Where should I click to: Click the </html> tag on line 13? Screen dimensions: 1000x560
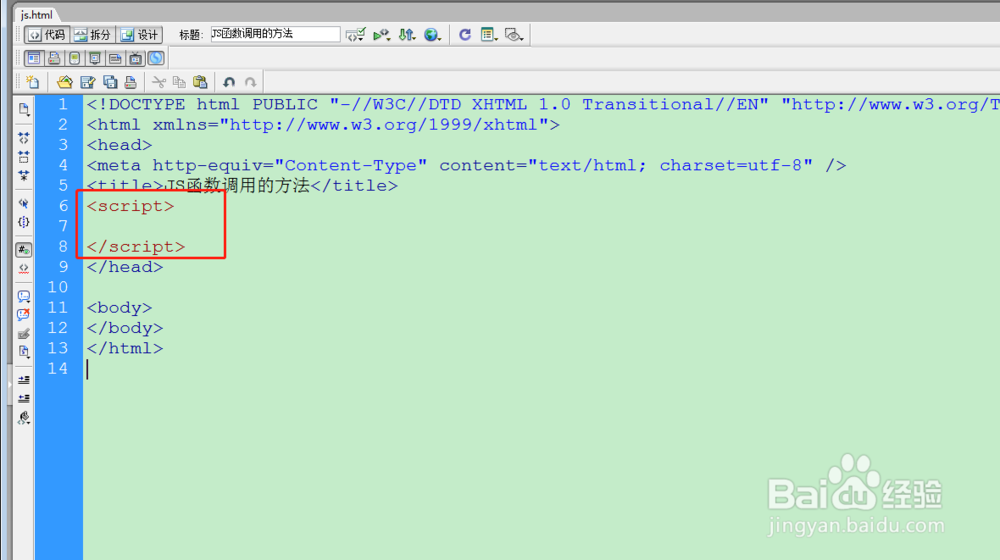point(125,348)
